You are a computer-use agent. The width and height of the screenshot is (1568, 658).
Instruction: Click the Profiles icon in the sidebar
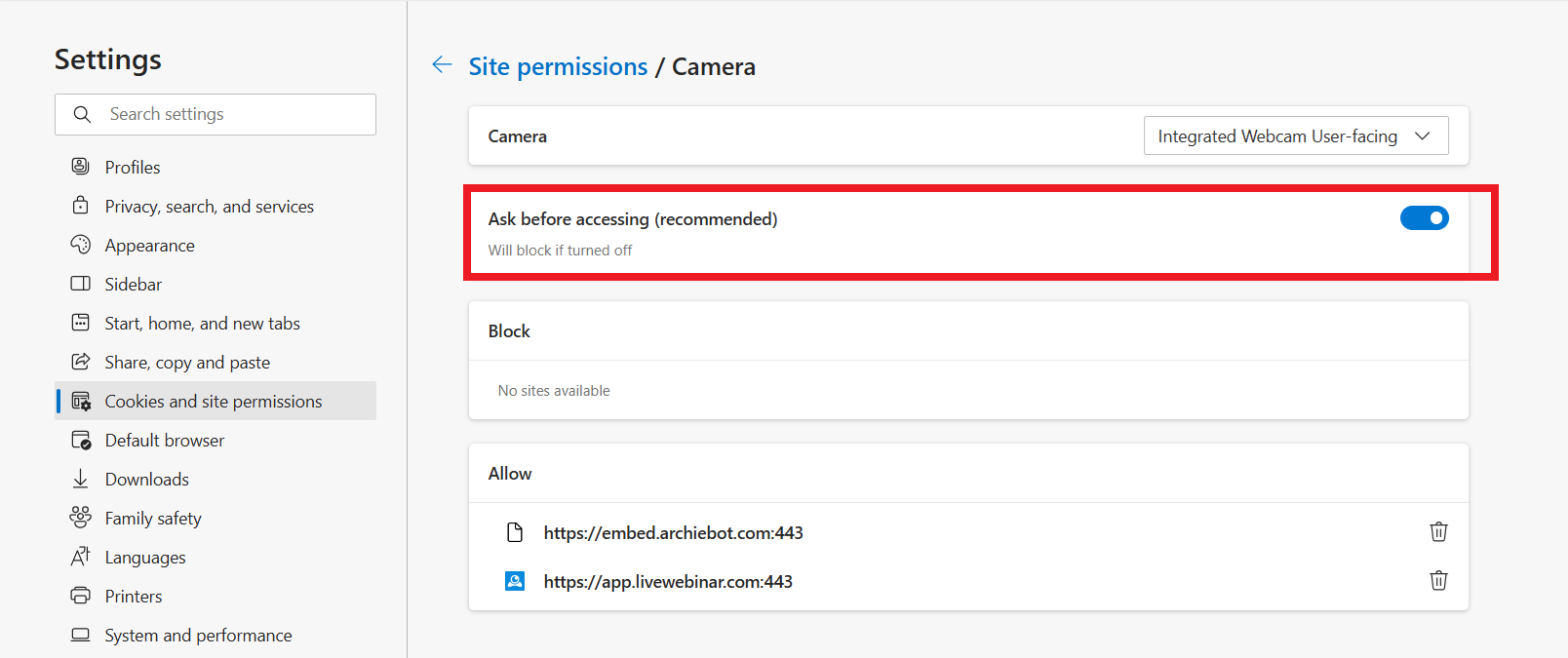81,167
